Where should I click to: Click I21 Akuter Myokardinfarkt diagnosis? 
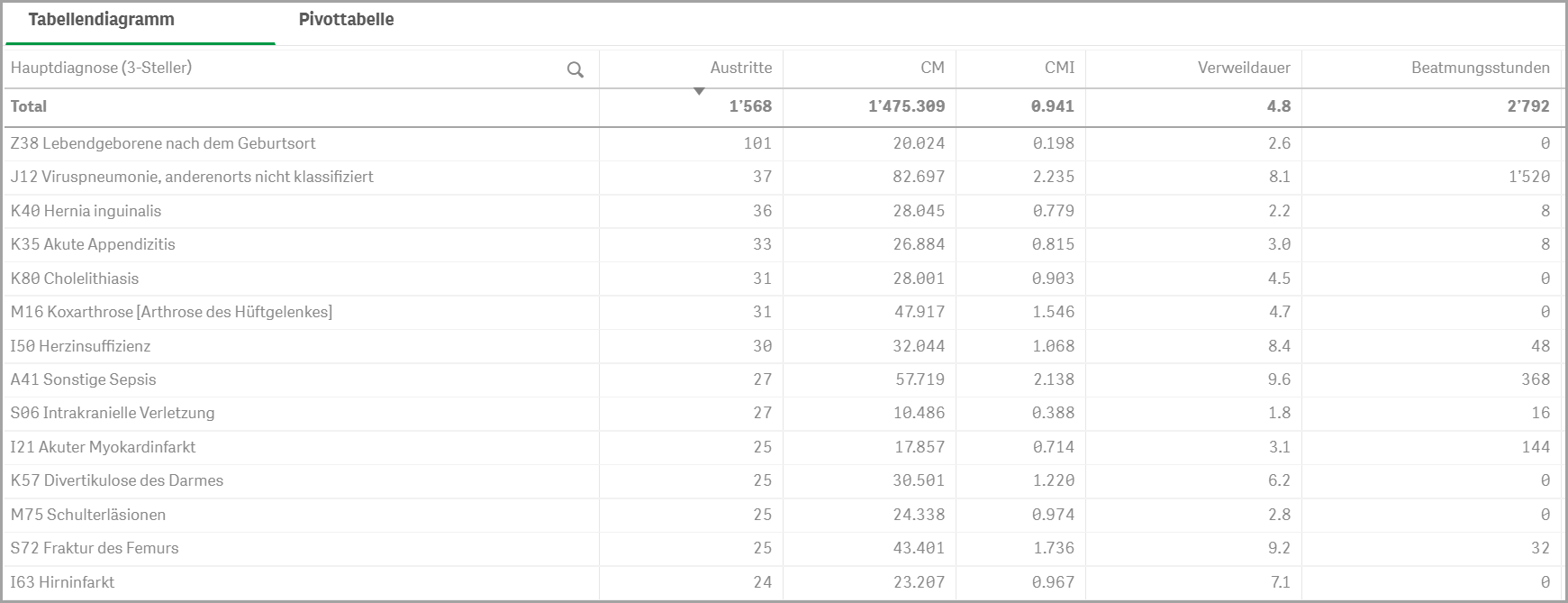103,447
